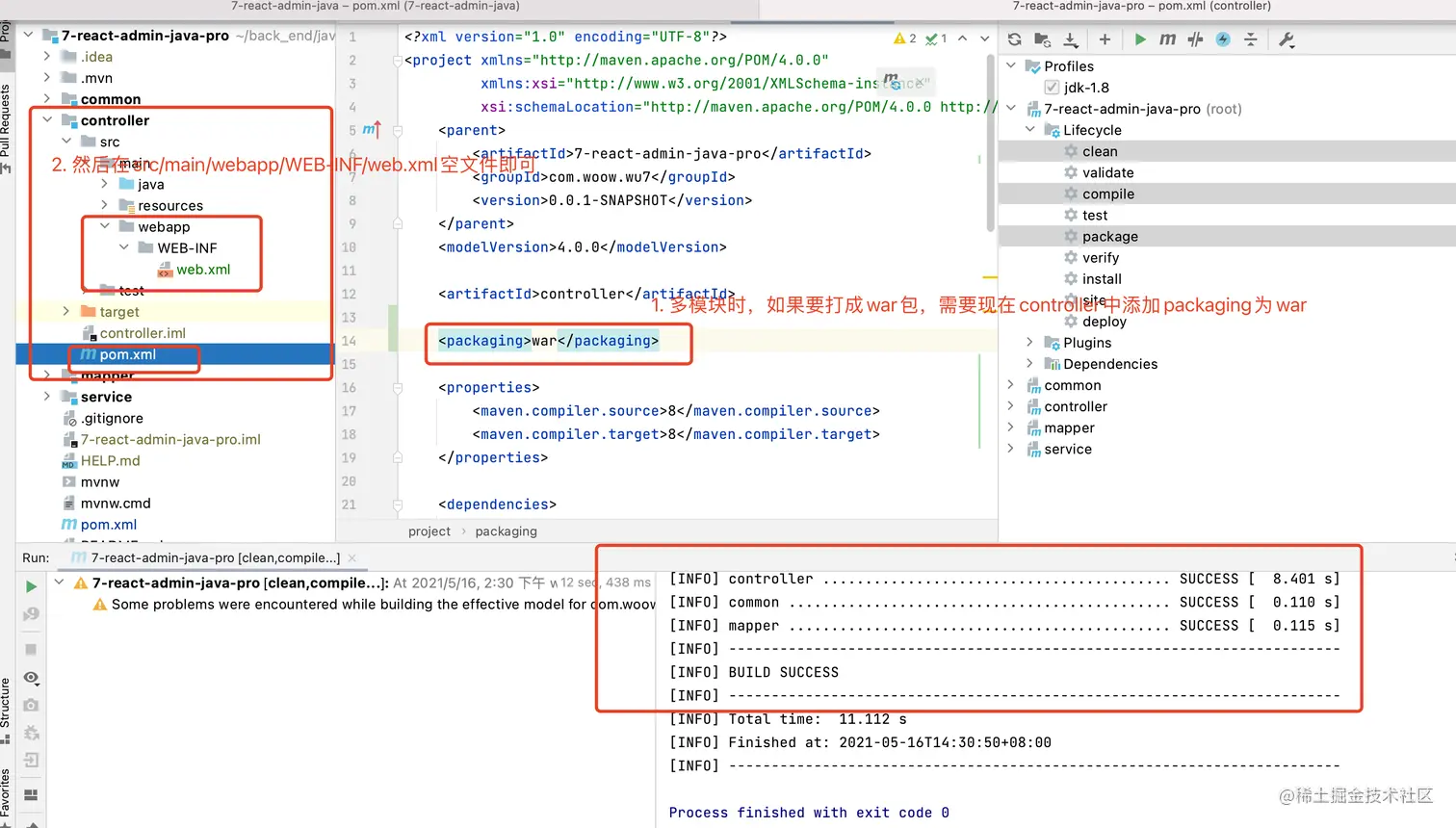Screen dimensions: 1456x828
Task: Click Collapse All icon in Maven toolbar
Action: (x=1251, y=39)
